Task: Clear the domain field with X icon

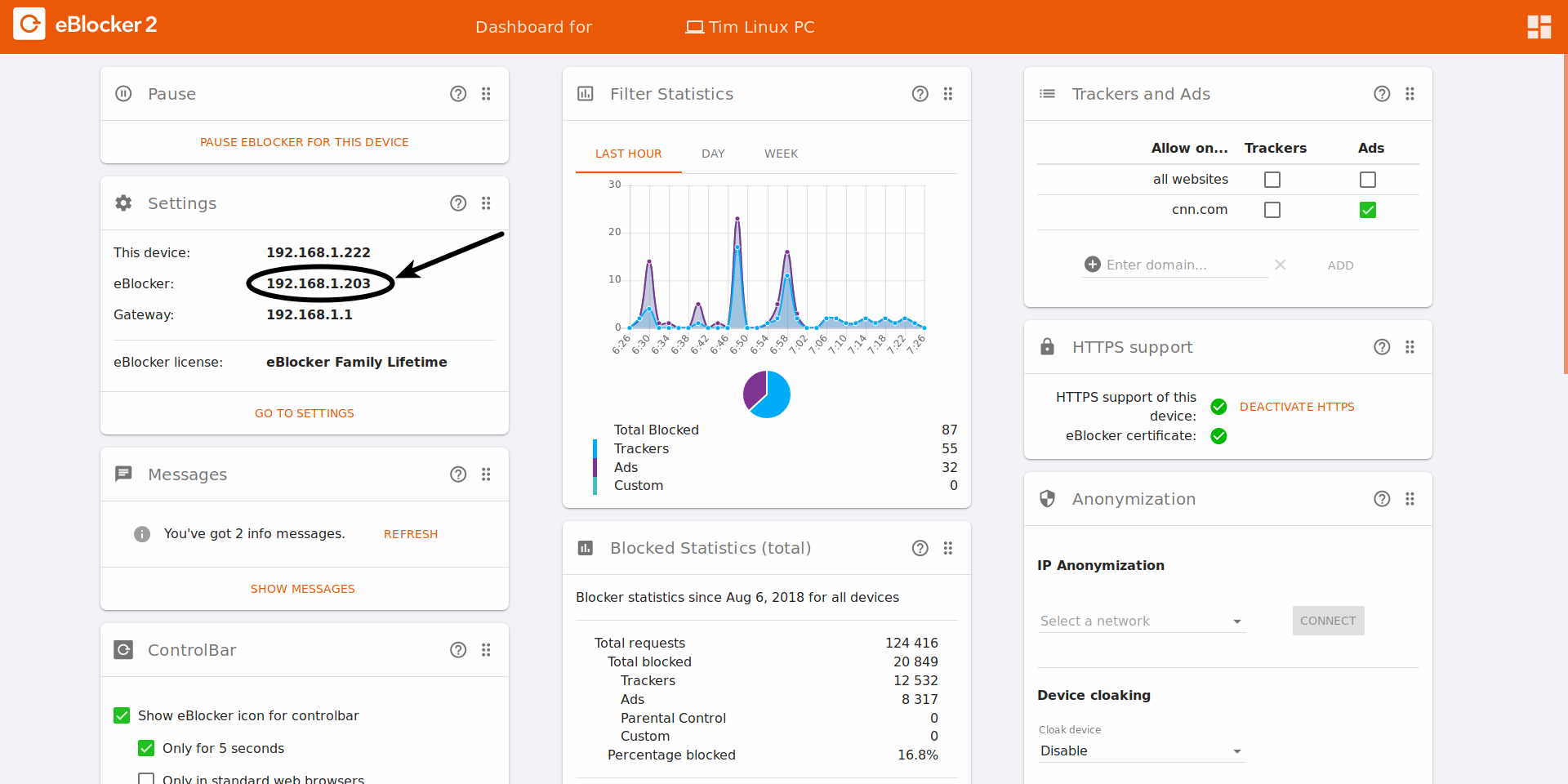Action: [1281, 265]
